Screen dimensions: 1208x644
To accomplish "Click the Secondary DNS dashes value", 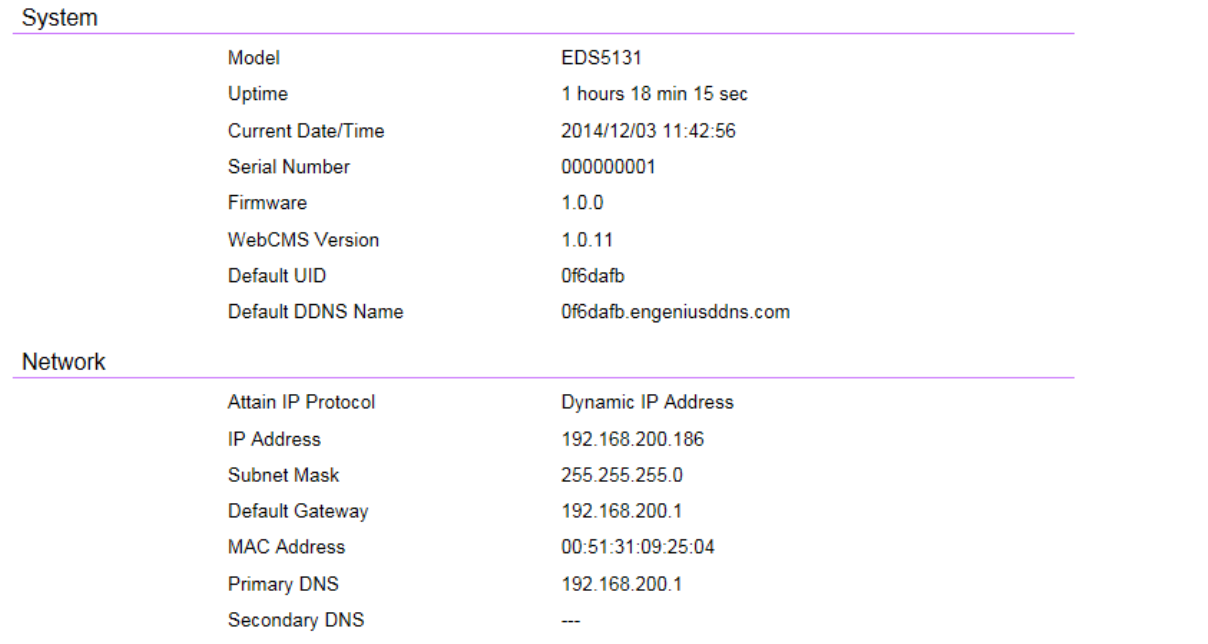I will coord(570,621).
